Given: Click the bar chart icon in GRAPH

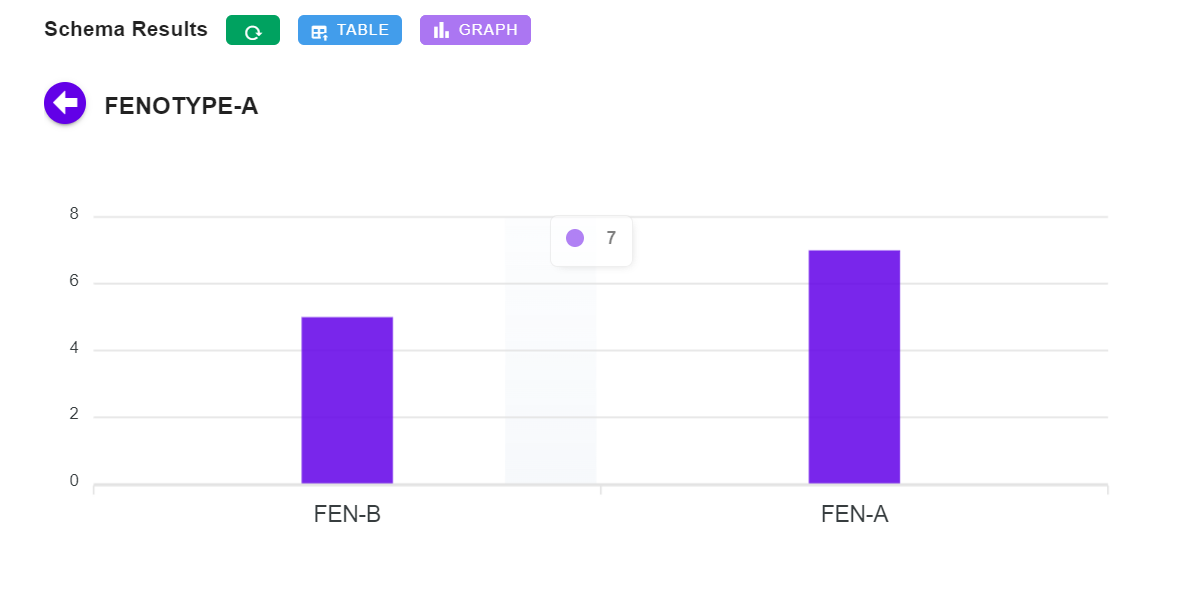Looking at the screenshot, I should pos(441,30).
